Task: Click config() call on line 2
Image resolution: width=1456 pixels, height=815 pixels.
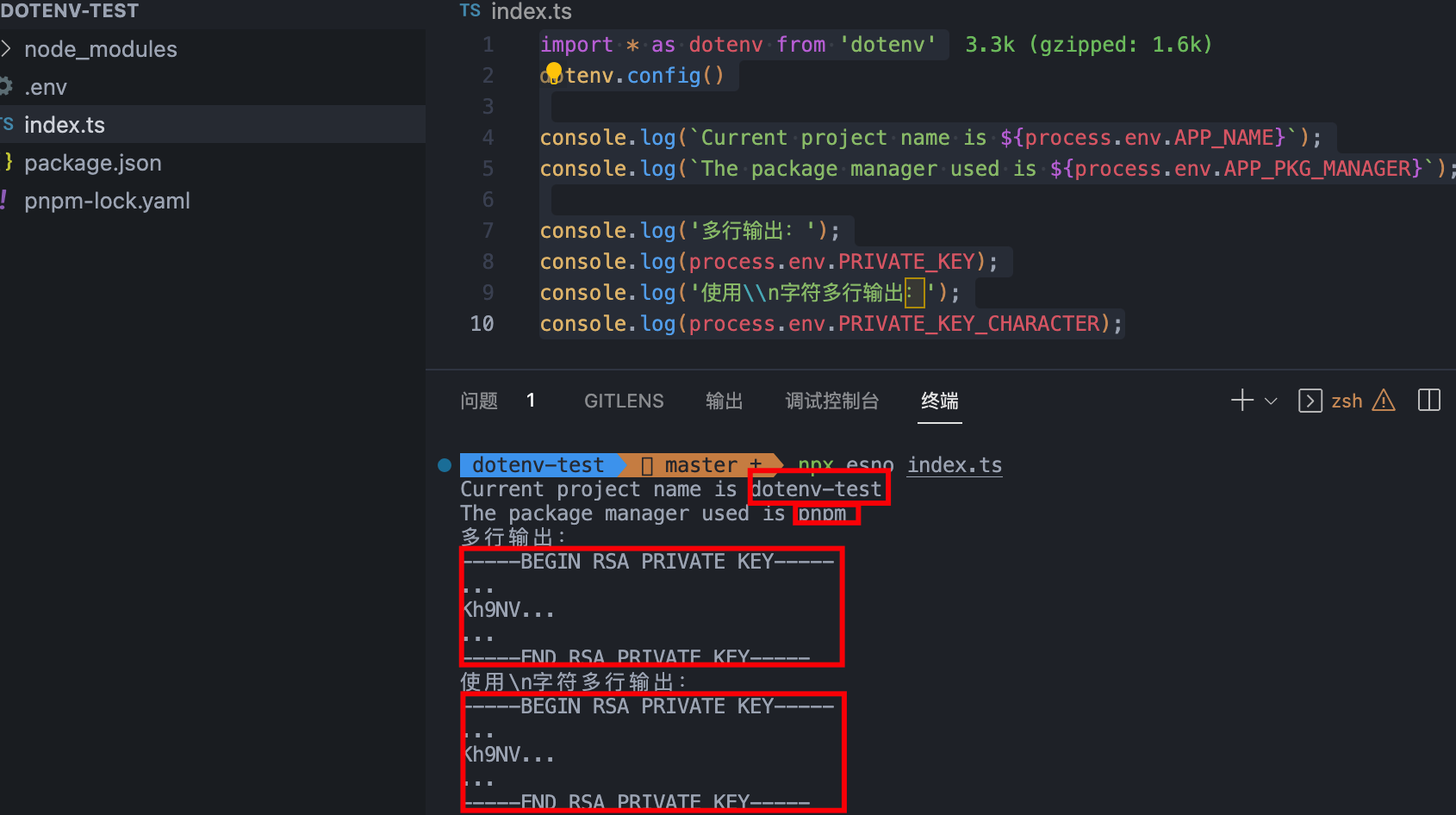Action: pyautogui.click(x=675, y=76)
